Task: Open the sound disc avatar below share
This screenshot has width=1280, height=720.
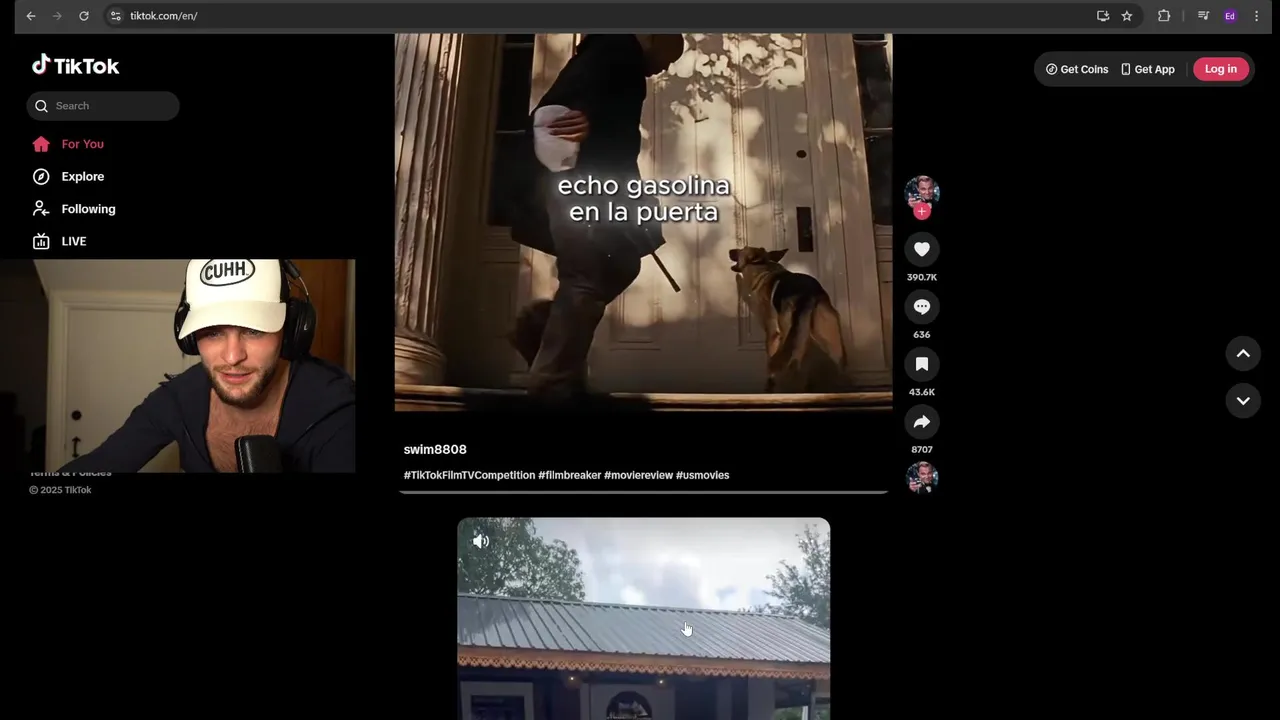Action: [x=922, y=477]
